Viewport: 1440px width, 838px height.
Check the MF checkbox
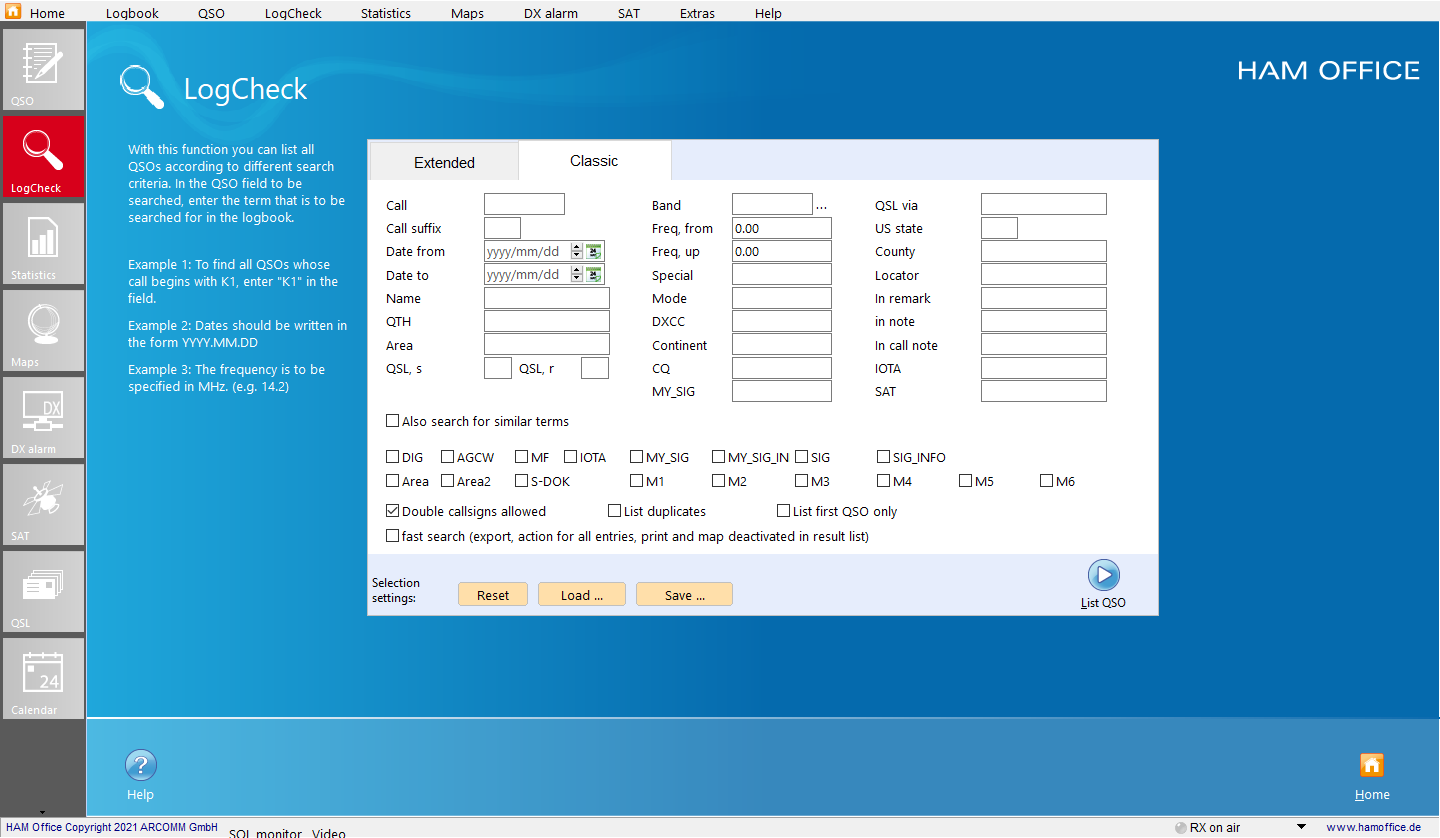[x=522, y=457]
